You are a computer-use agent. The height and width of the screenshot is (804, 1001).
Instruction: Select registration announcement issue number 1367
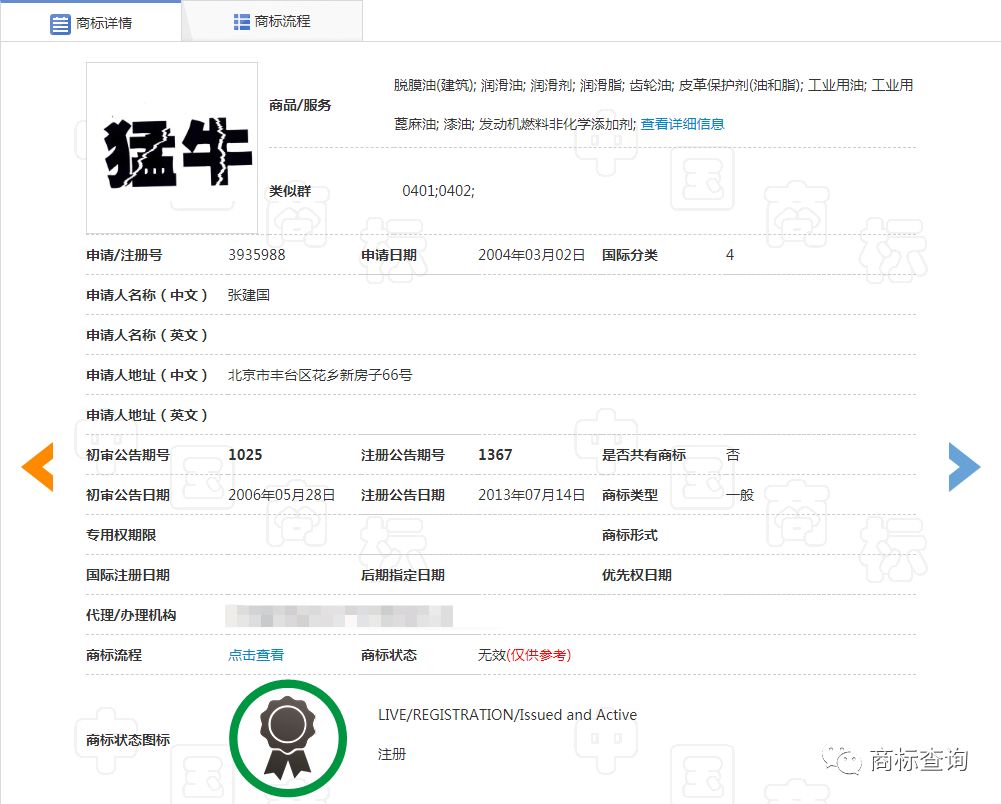tap(495, 455)
